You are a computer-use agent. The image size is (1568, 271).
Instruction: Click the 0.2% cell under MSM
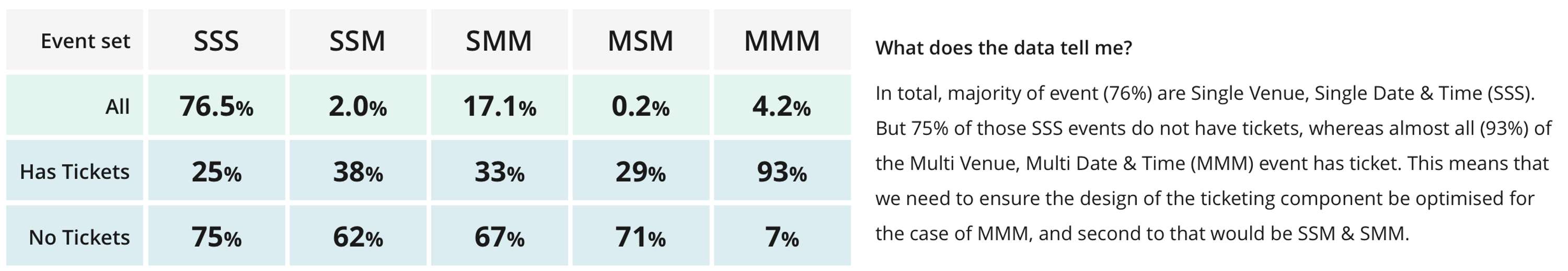click(x=641, y=105)
